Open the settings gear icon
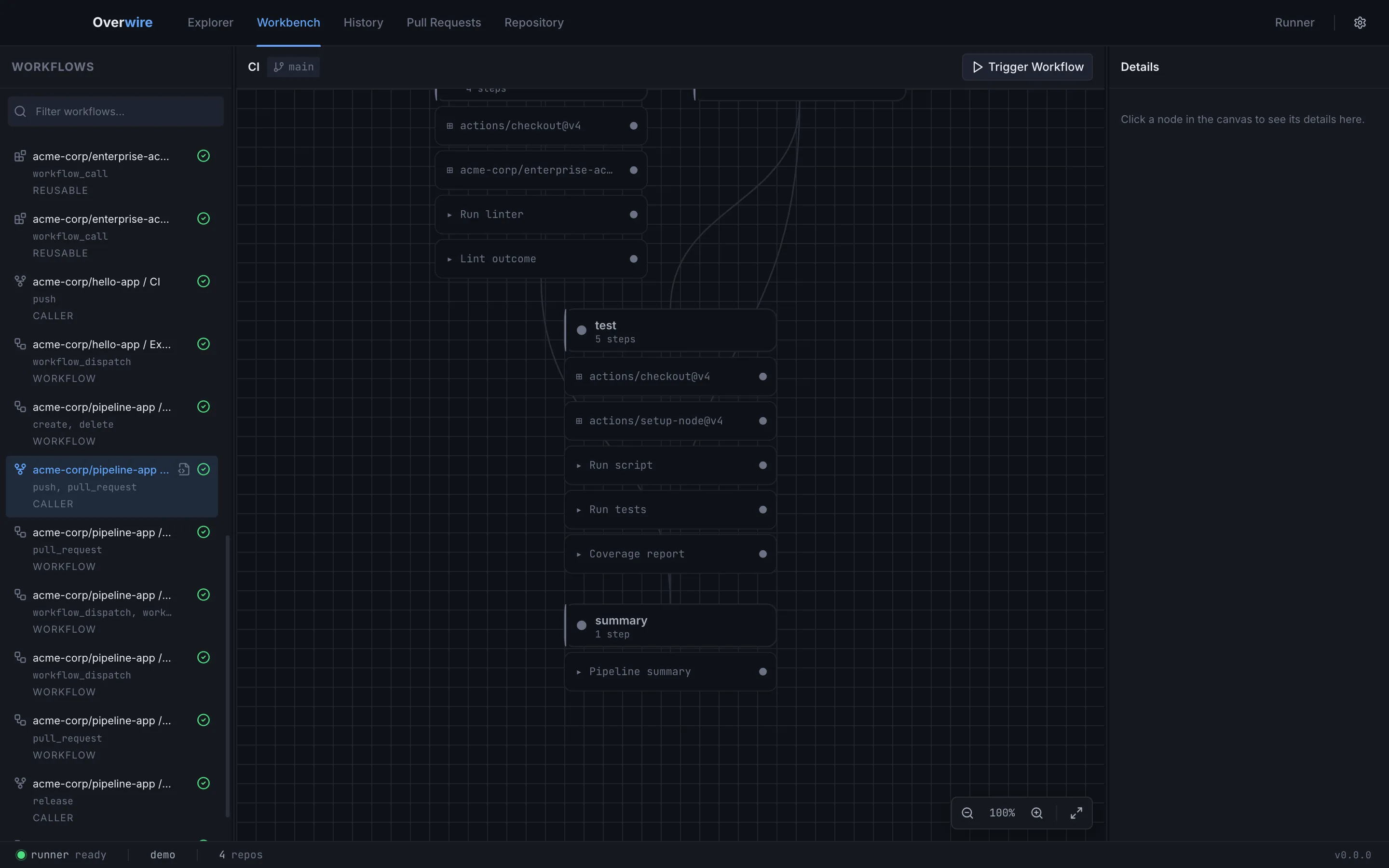This screenshot has height=868, width=1389. [x=1360, y=22]
